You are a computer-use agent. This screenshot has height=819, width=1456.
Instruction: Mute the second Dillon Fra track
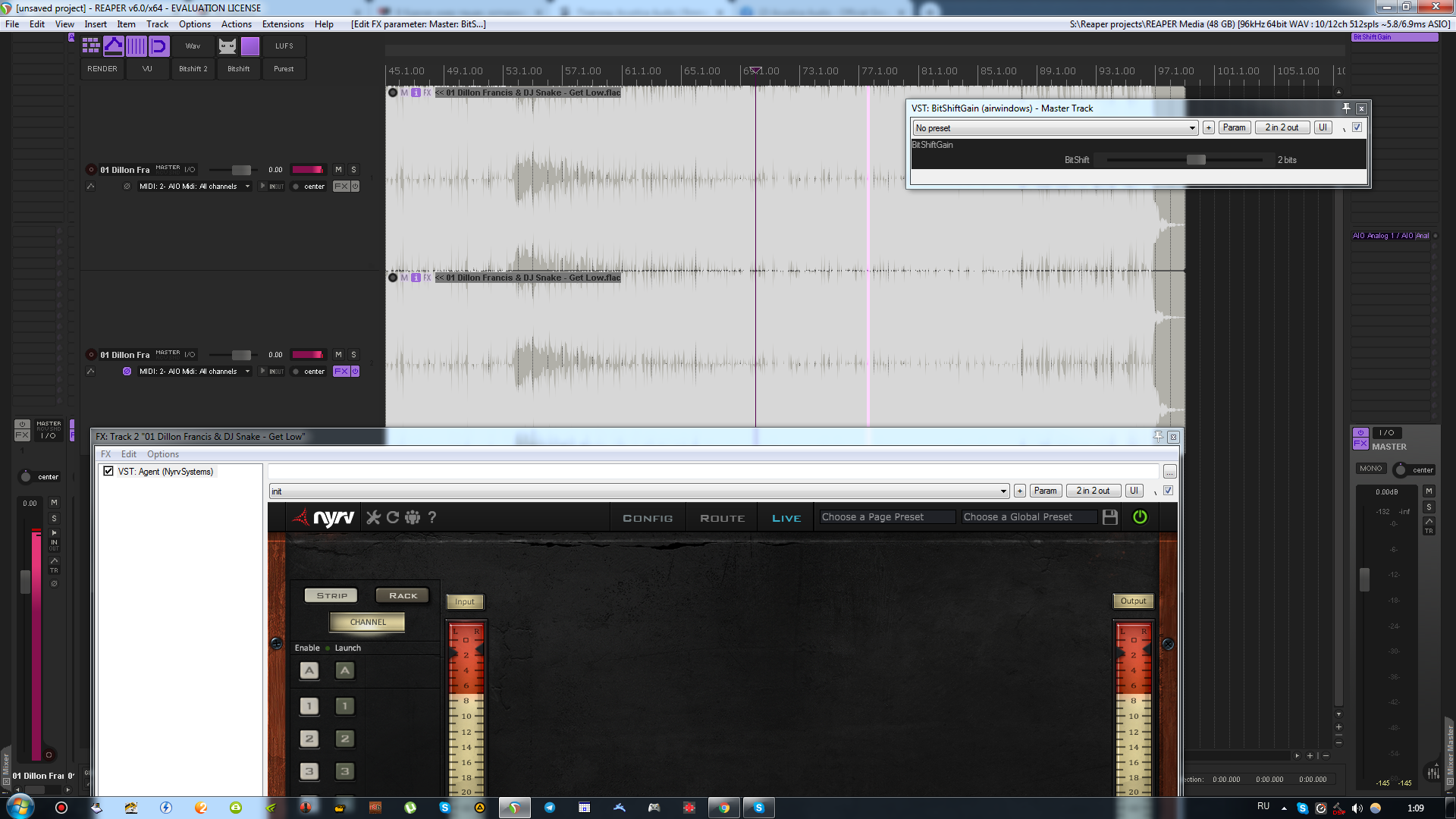pos(338,355)
